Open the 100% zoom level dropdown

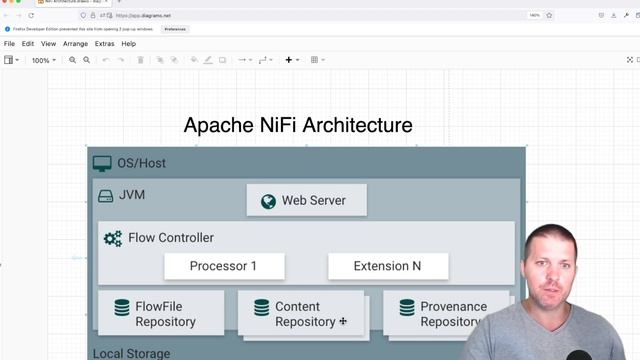click(44, 60)
